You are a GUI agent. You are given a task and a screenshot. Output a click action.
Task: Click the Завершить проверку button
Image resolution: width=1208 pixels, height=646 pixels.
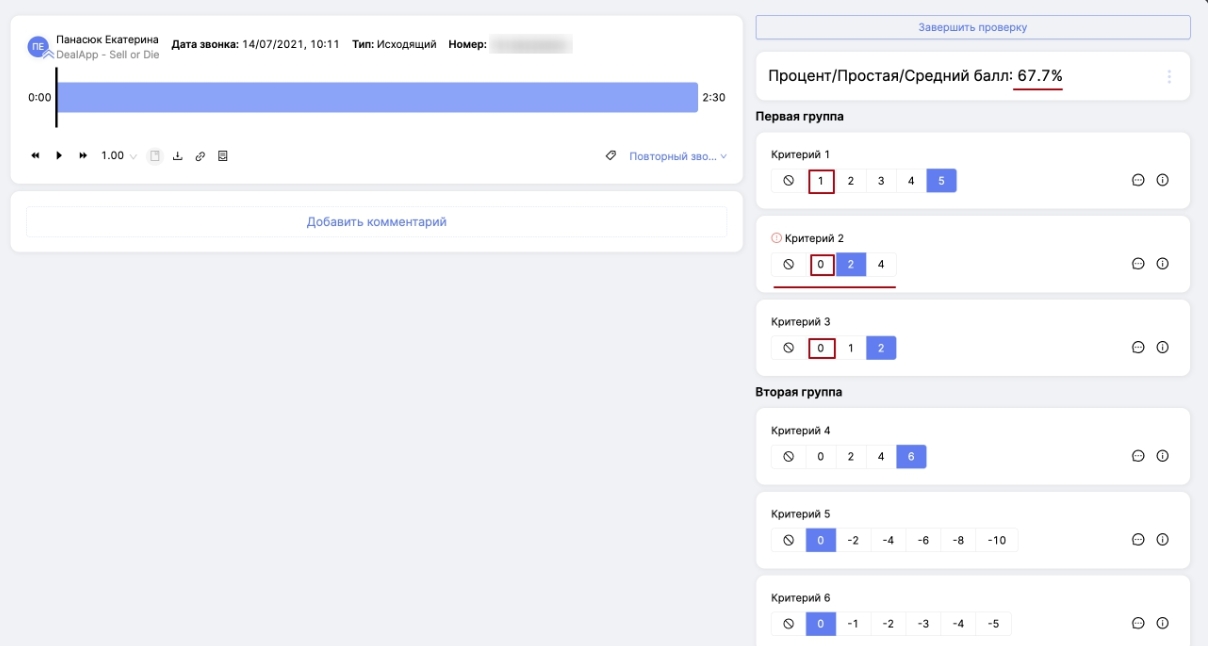click(x=972, y=27)
